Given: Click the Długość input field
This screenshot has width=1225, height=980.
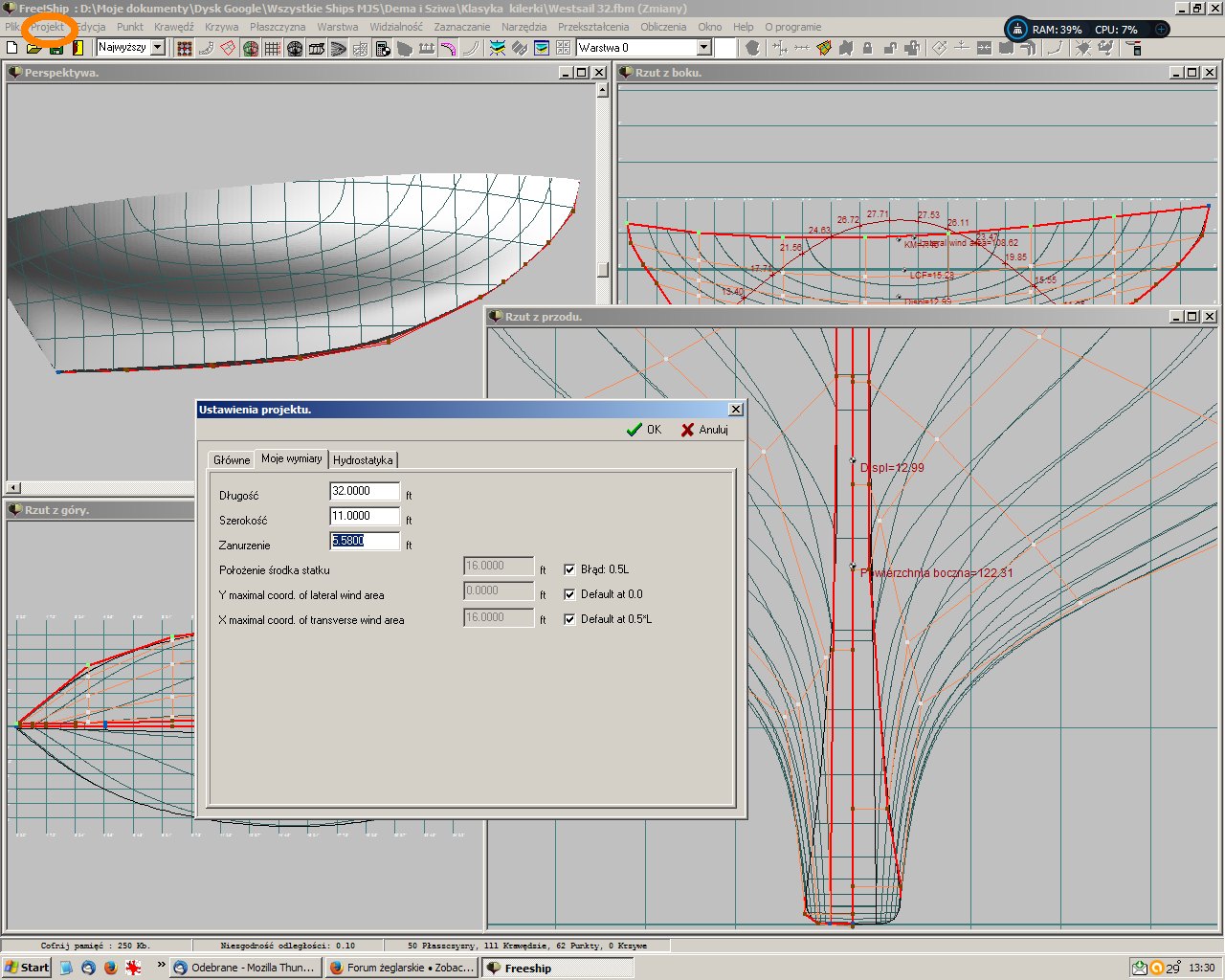Looking at the screenshot, I should 365,491.
